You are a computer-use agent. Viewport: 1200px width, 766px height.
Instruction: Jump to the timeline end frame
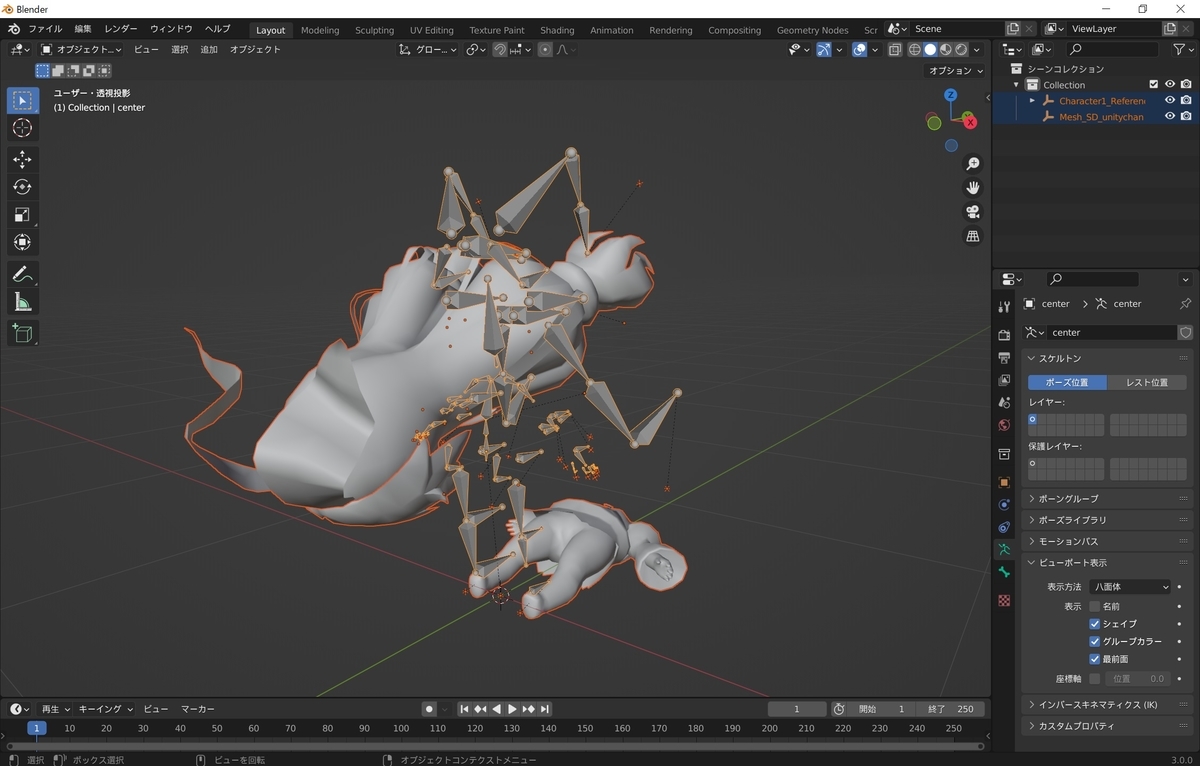pos(545,709)
